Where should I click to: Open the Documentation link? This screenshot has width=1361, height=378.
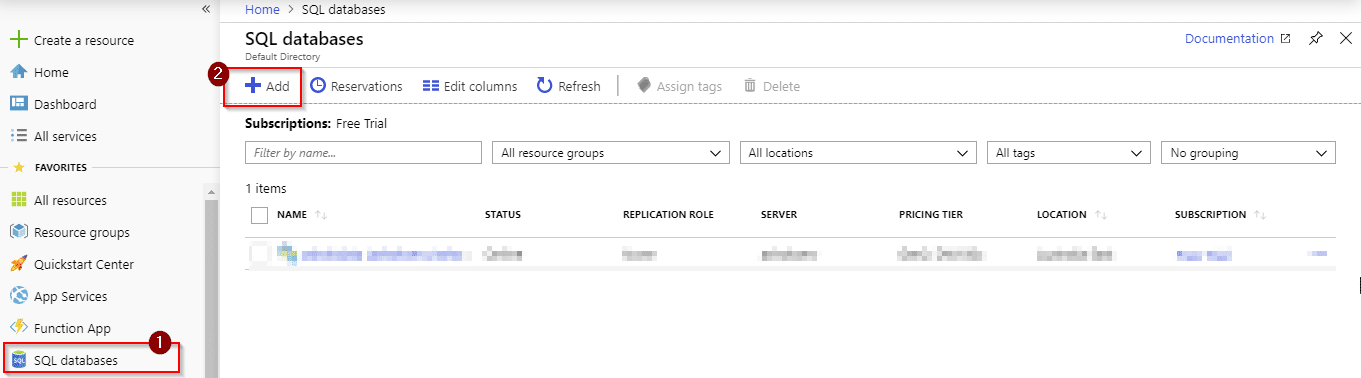coord(1229,39)
